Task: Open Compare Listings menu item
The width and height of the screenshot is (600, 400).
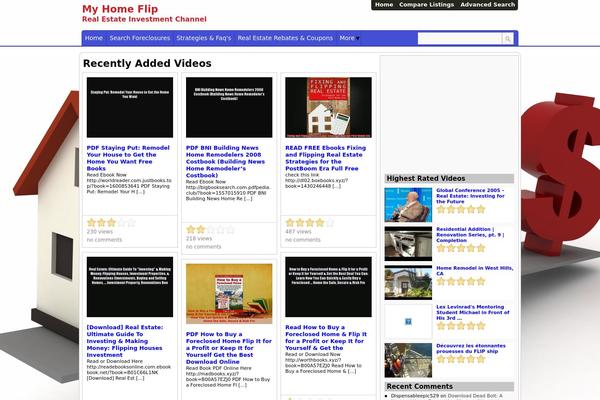Action: point(426,5)
